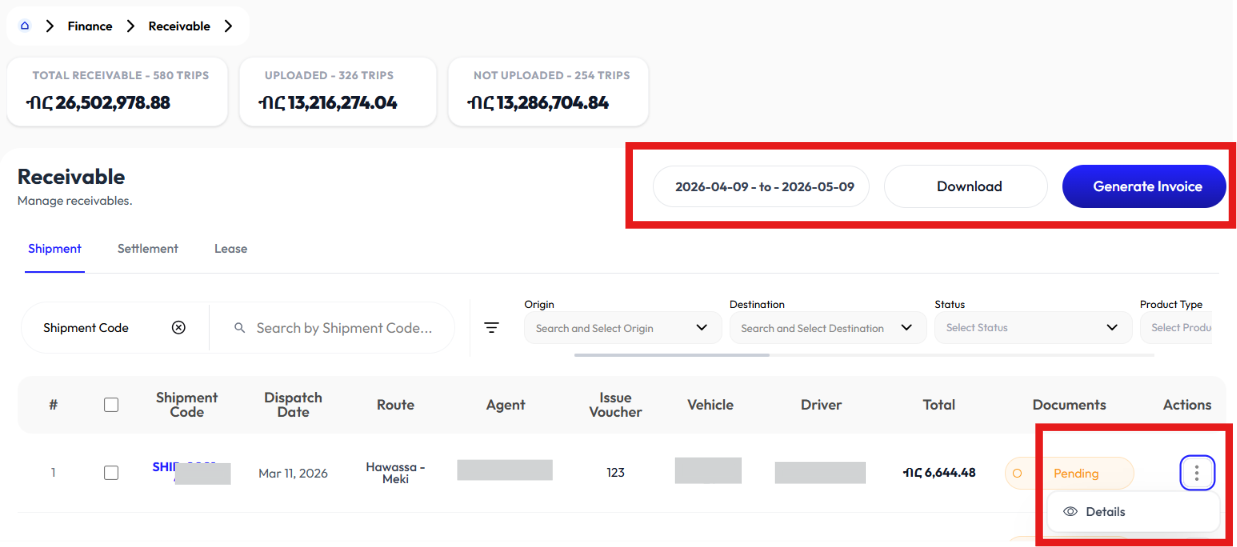Click the Driver column header
This screenshot has width=1237, height=547.
pos(821,405)
